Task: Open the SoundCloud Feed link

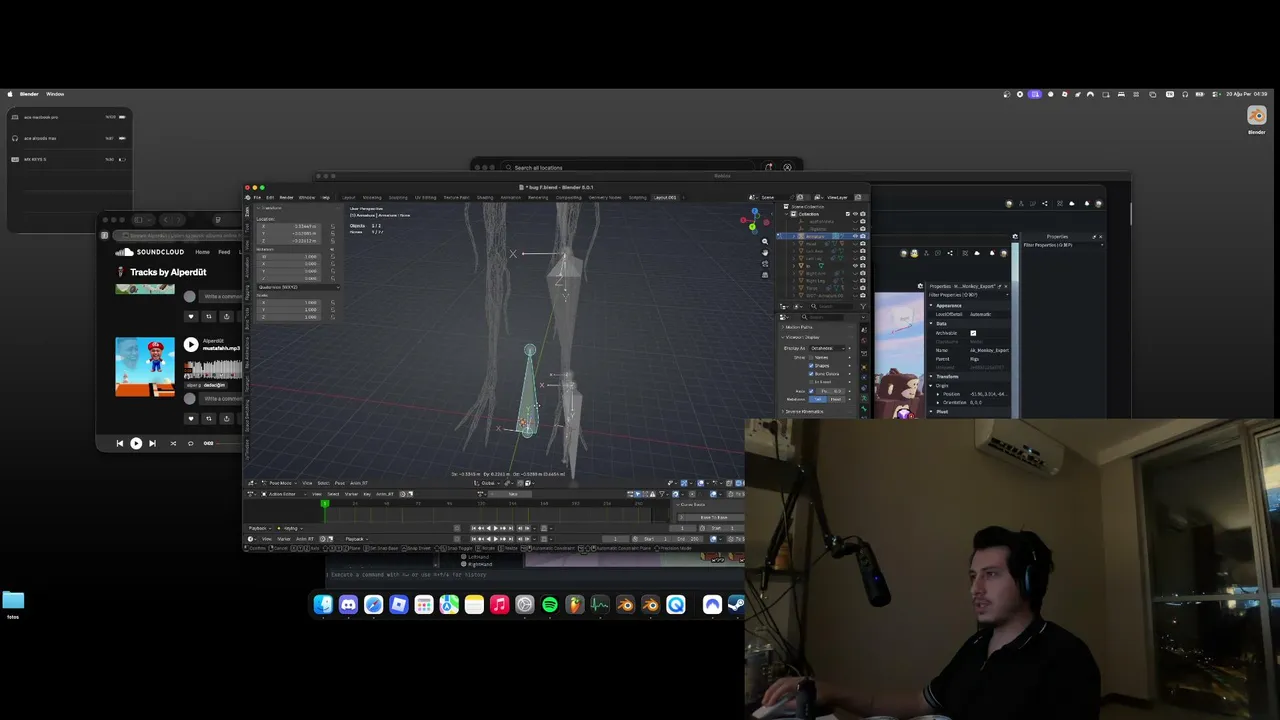Action: tap(224, 252)
